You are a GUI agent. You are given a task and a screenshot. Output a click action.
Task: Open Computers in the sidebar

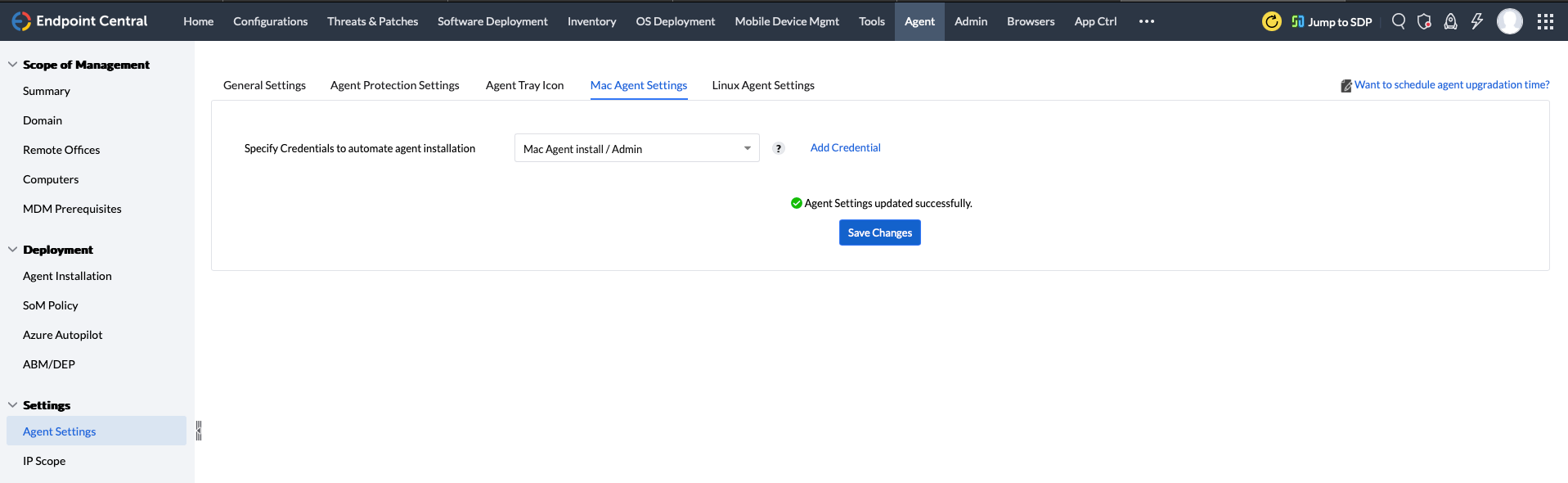pos(51,179)
